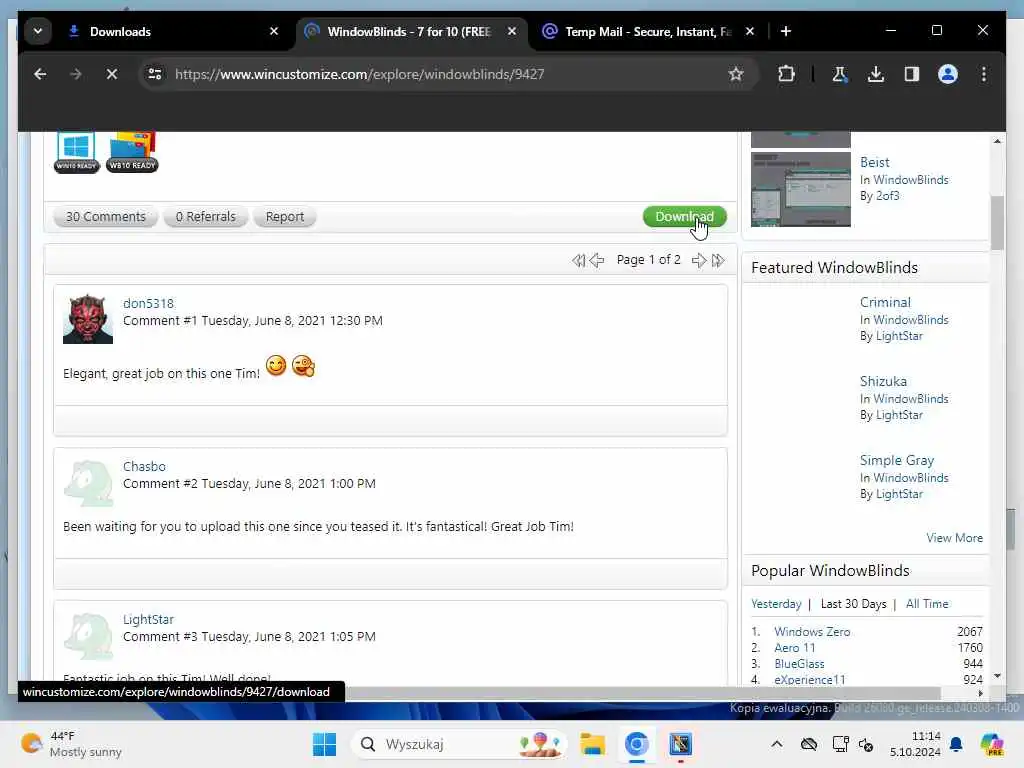Show hidden system tray icons chevron
The width and height of the screenshot is (1024, 768).
[776, 744]
